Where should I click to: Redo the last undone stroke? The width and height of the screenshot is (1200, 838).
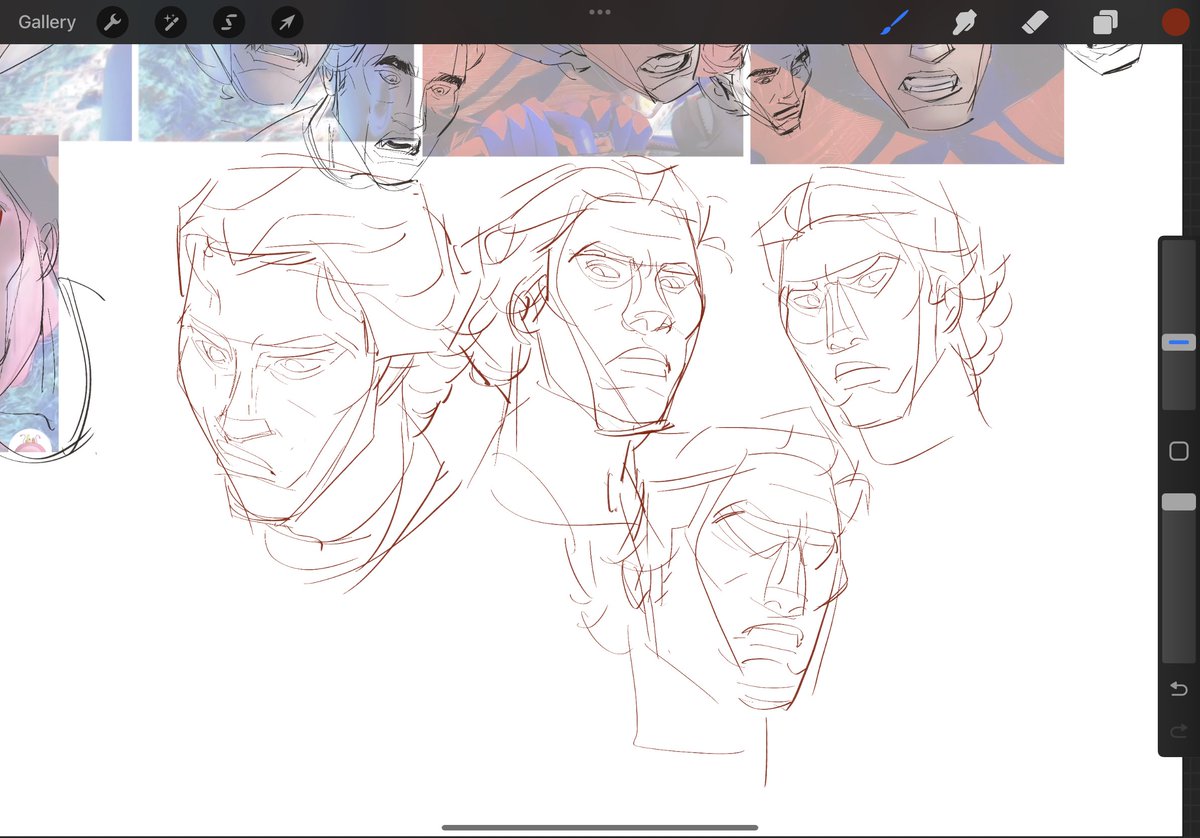click(1179, 732)
